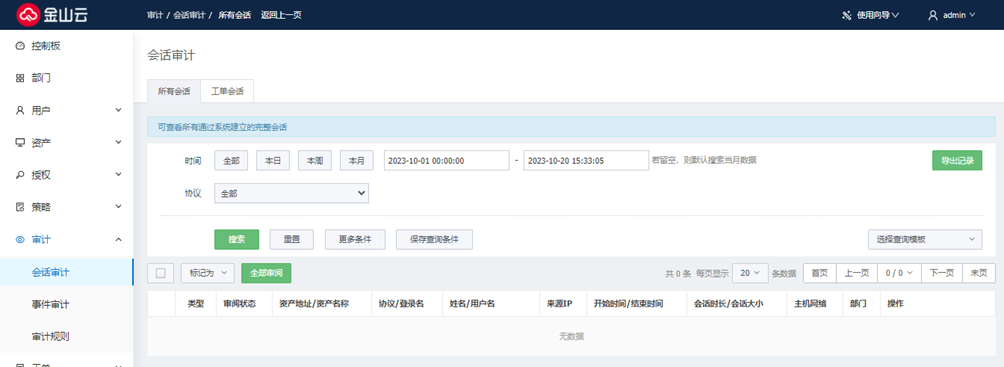
Task: Open the 20 per-page dropdown
Action: (x=750, y=273)
